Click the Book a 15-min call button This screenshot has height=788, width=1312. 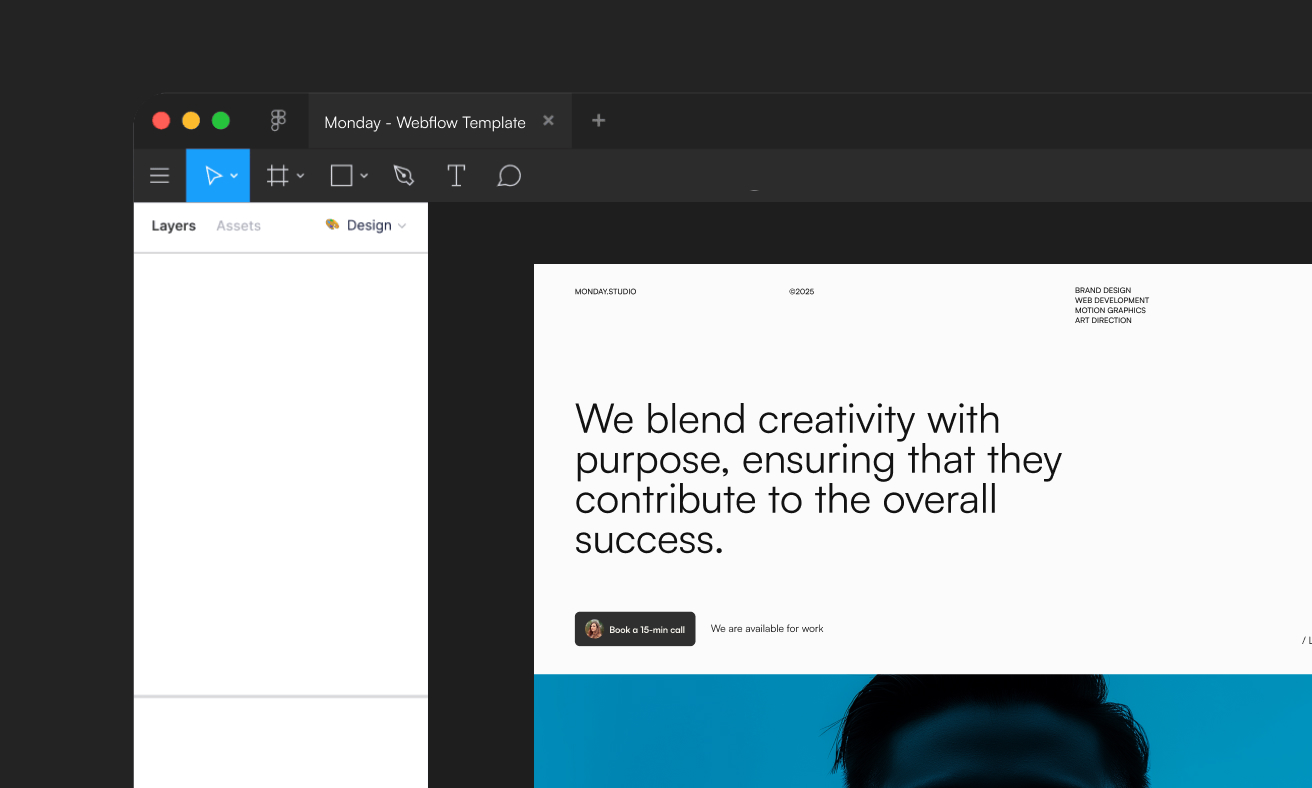coord(635,629)
